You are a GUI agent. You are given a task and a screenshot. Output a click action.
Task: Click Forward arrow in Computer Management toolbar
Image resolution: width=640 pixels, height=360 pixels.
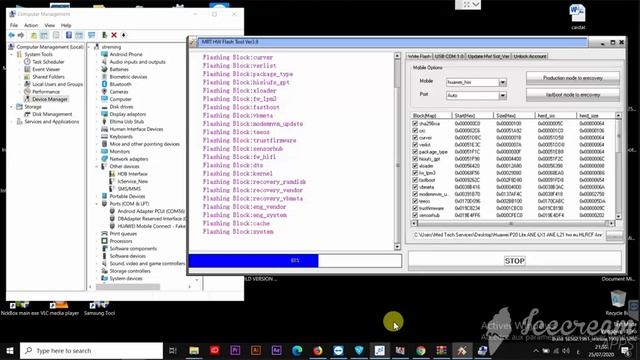click(21, 36)
